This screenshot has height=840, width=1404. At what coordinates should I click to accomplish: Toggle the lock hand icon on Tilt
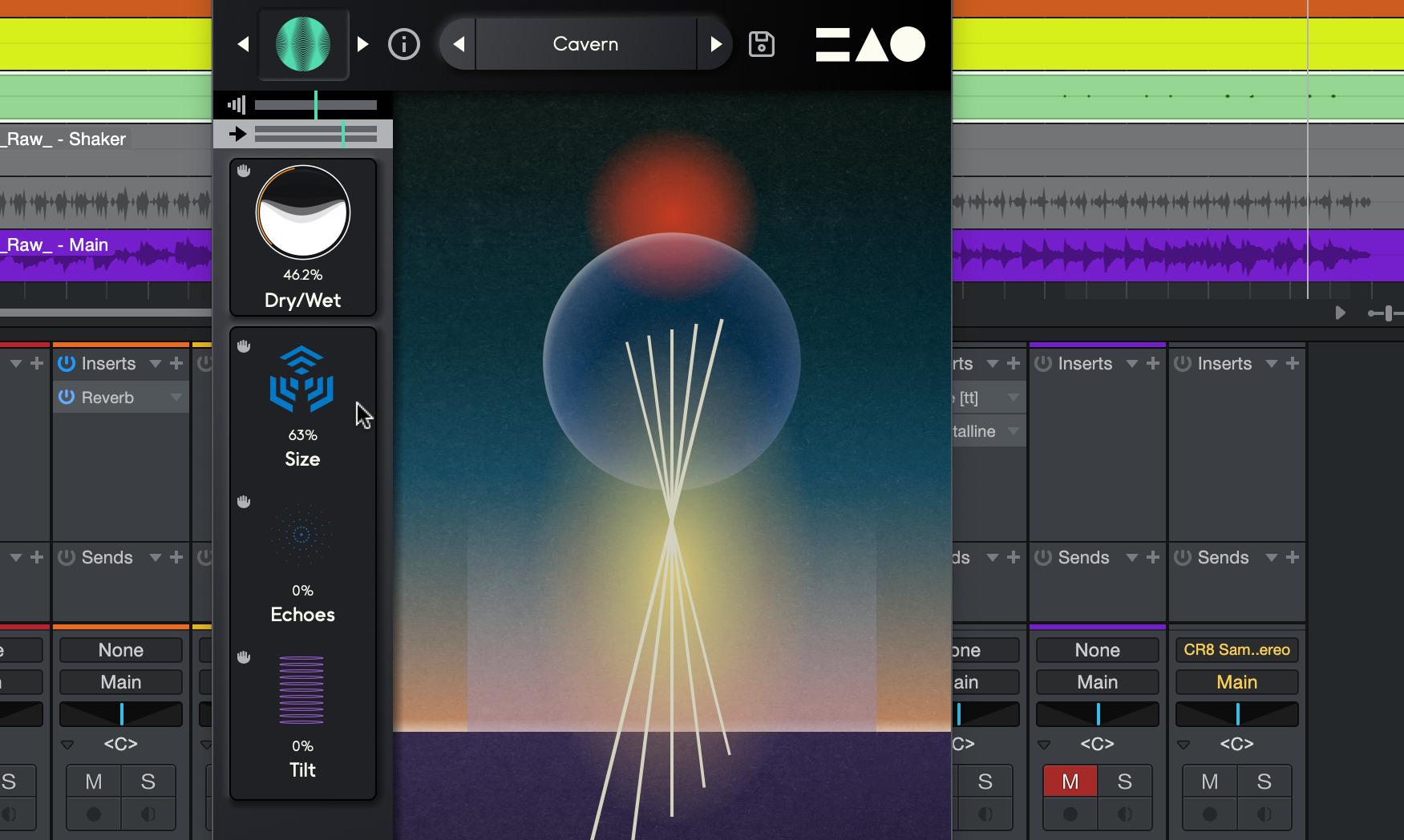pos(244,656)
